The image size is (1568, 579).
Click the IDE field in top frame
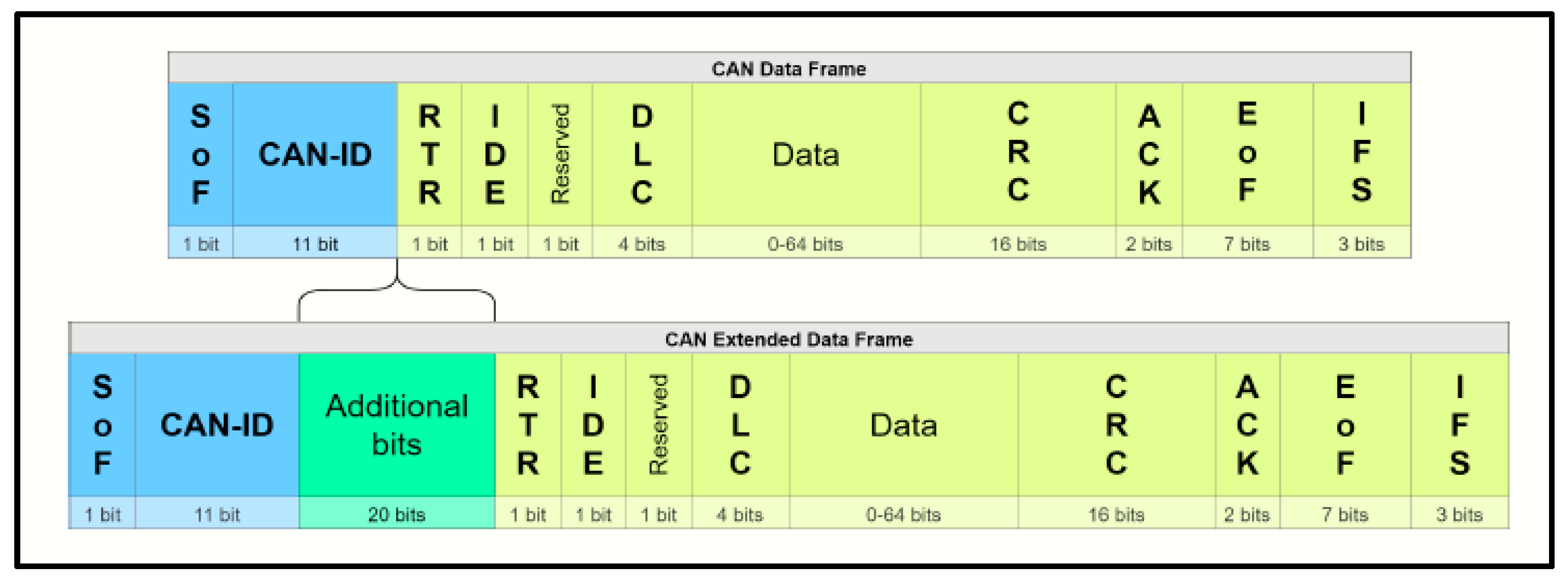[495, 154]
